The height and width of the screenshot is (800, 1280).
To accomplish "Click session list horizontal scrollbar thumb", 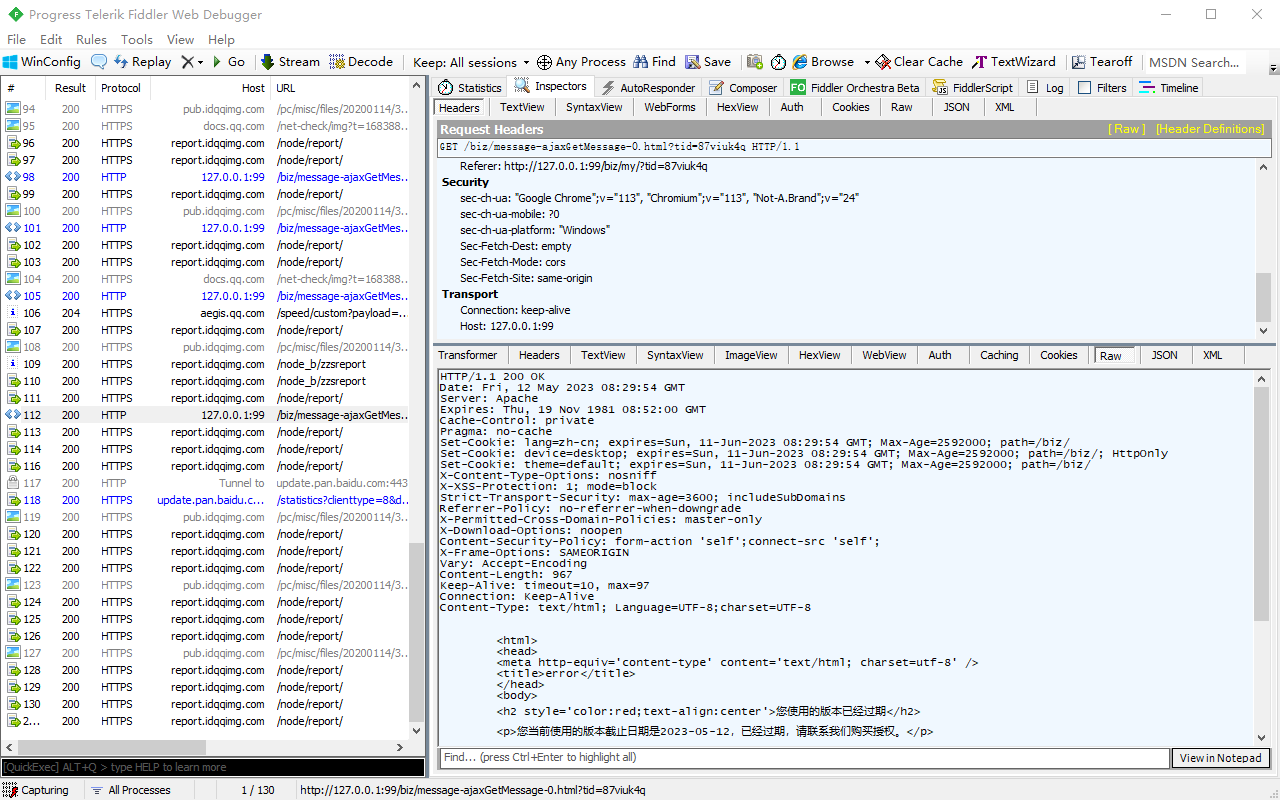I will pos(112,747).
